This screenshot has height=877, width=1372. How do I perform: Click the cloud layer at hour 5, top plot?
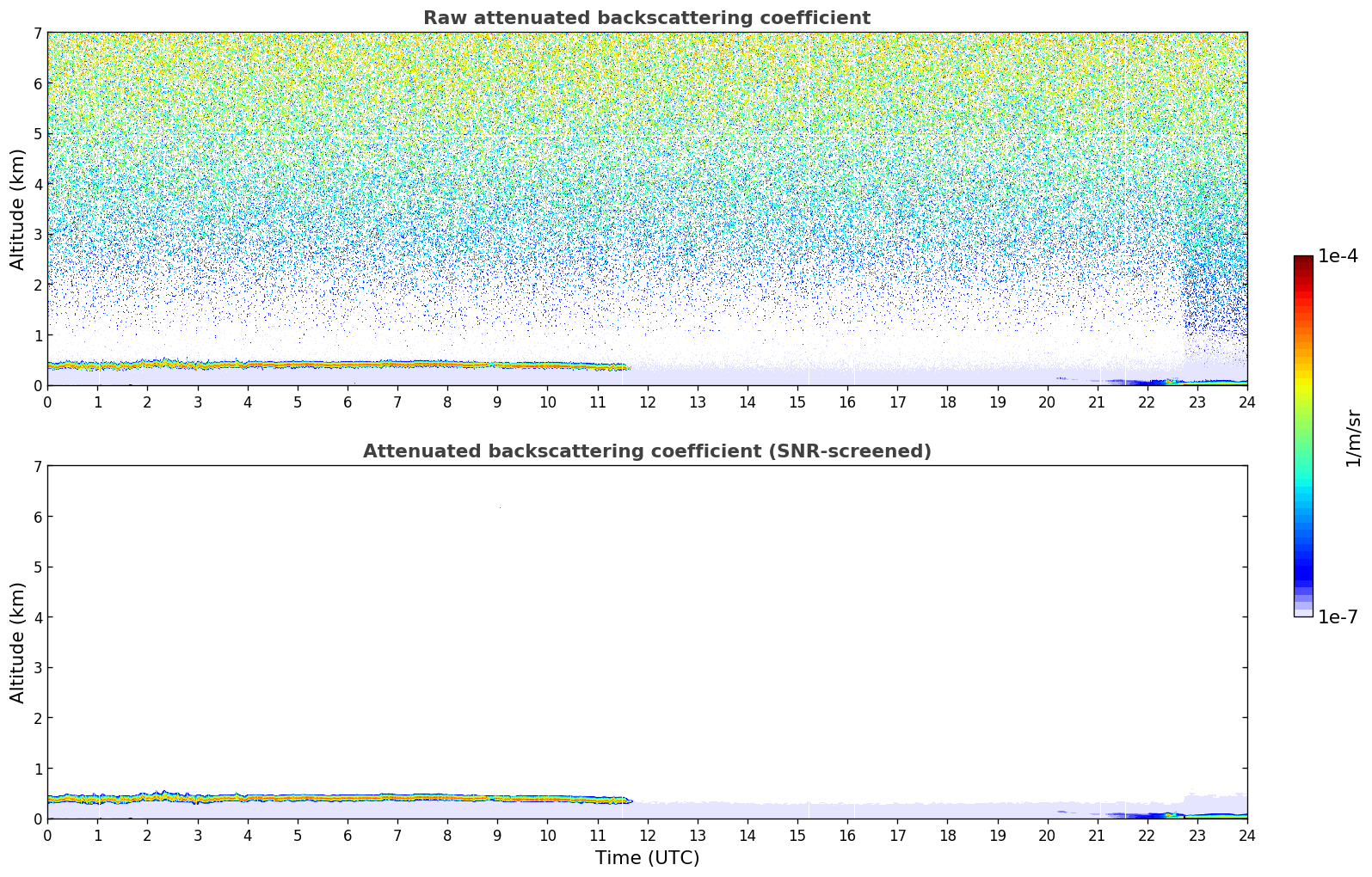[298, 365]
